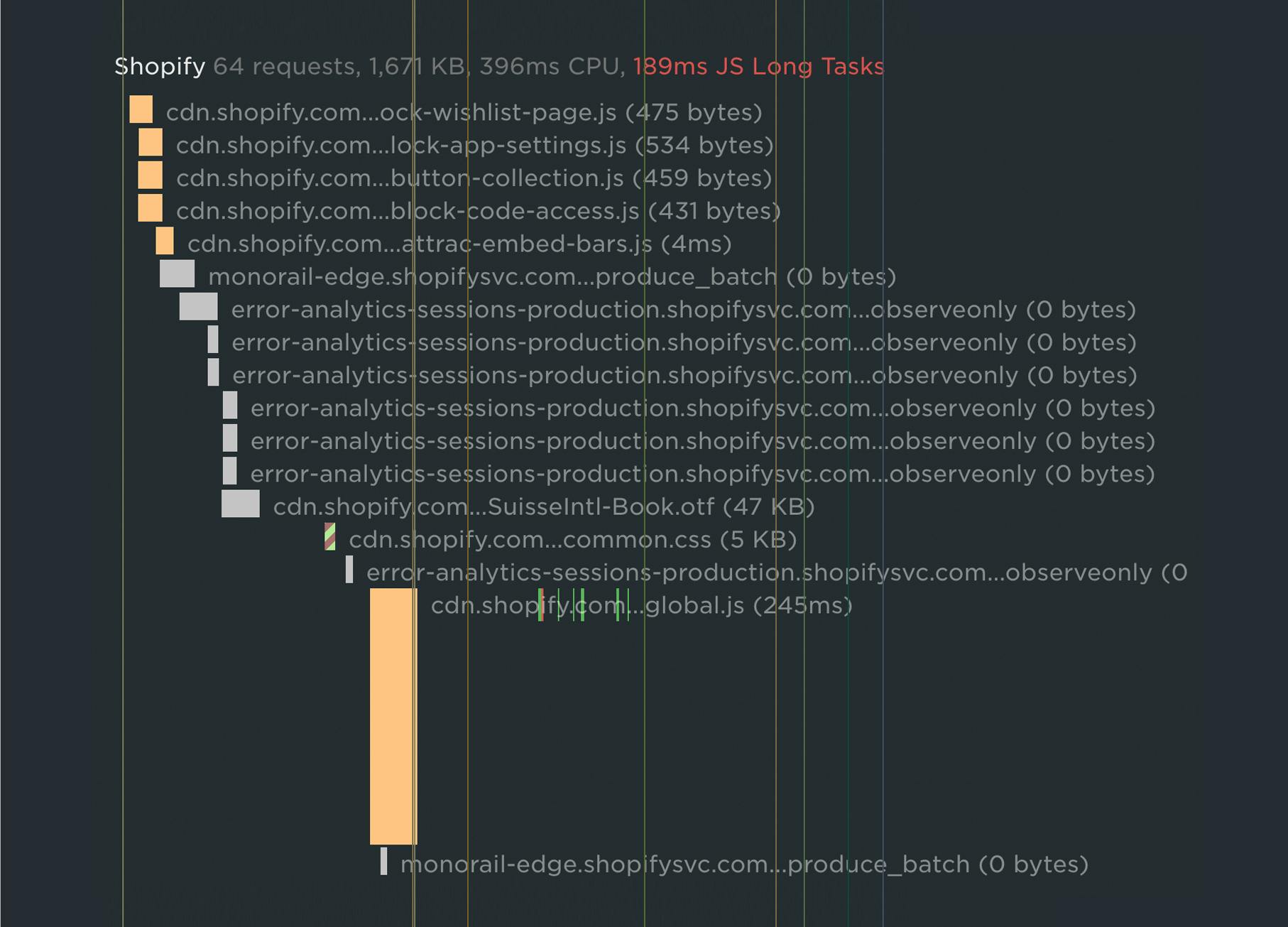The image size is (1288, 927).
Task: Click the striped bar for common.css
Action: click(x=329, y=537)
